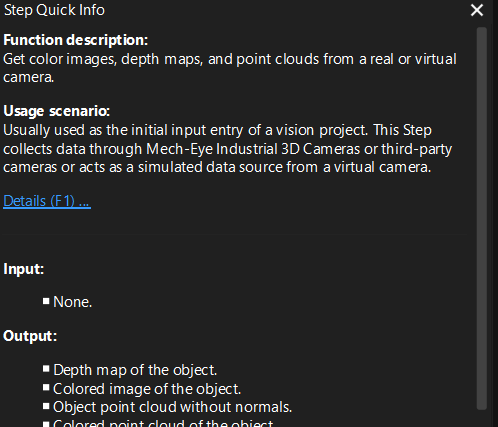The width and height of the screenshot is (498, 427).
Task: Select Colored point cloud of the object
Action: coord(163,423)
